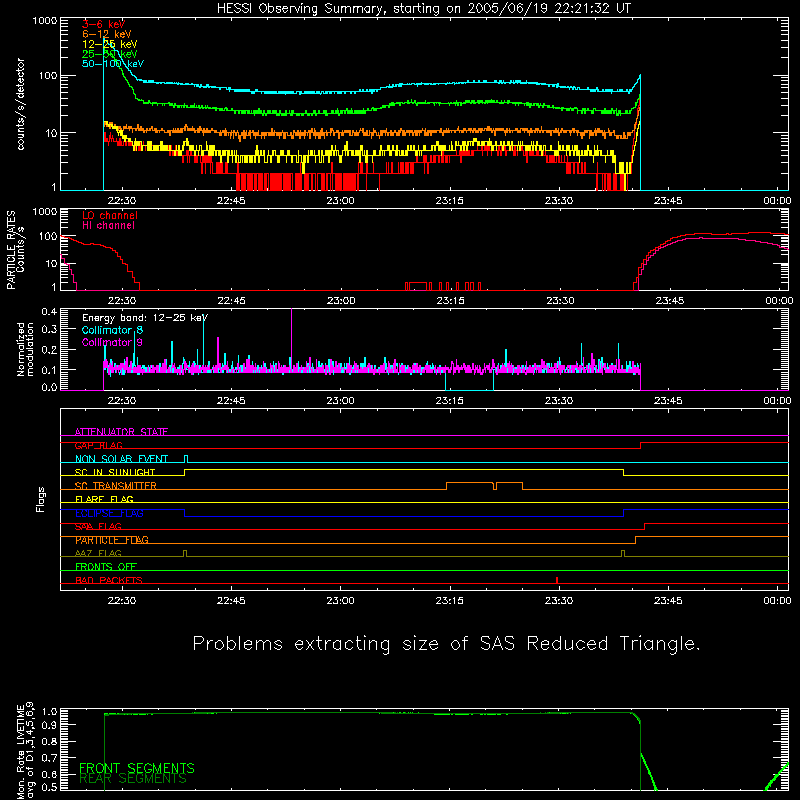Select the BAD_PACKETS flag label
Viewport: 800px width, 800px height.
[109, 580]
